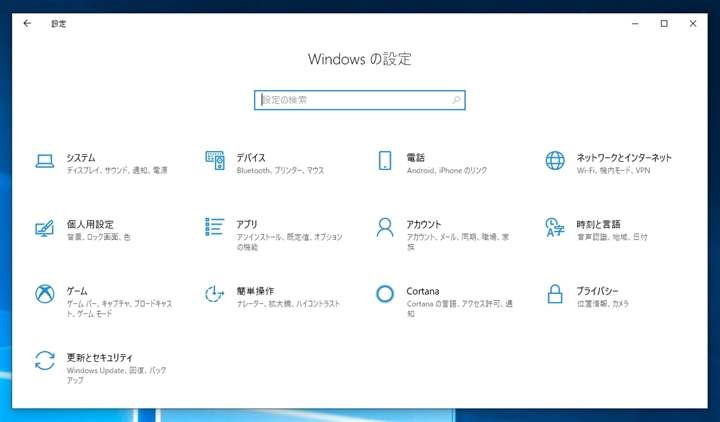Viewport: 720px width, 422px height.
Task: Open the 更新とセキュリティ refresh arrows icon
Action: [45, 360]
